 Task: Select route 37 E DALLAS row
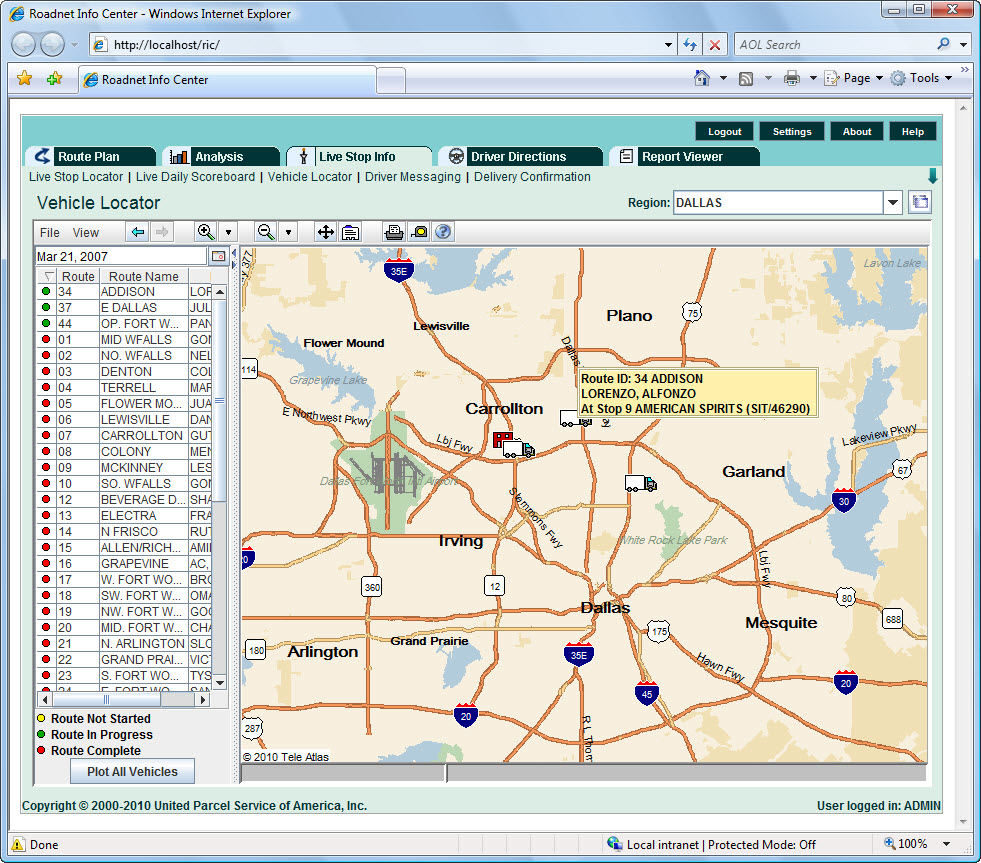click(x=125, y=307)
